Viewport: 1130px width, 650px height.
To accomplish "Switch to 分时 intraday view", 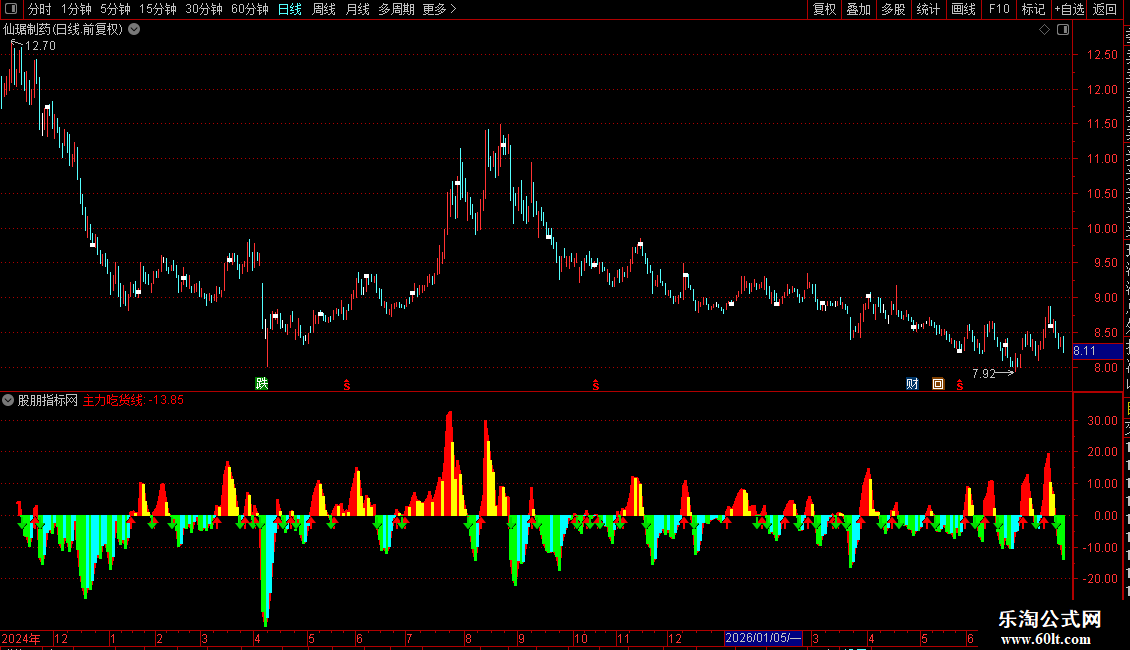I will (x=40, y=9).
